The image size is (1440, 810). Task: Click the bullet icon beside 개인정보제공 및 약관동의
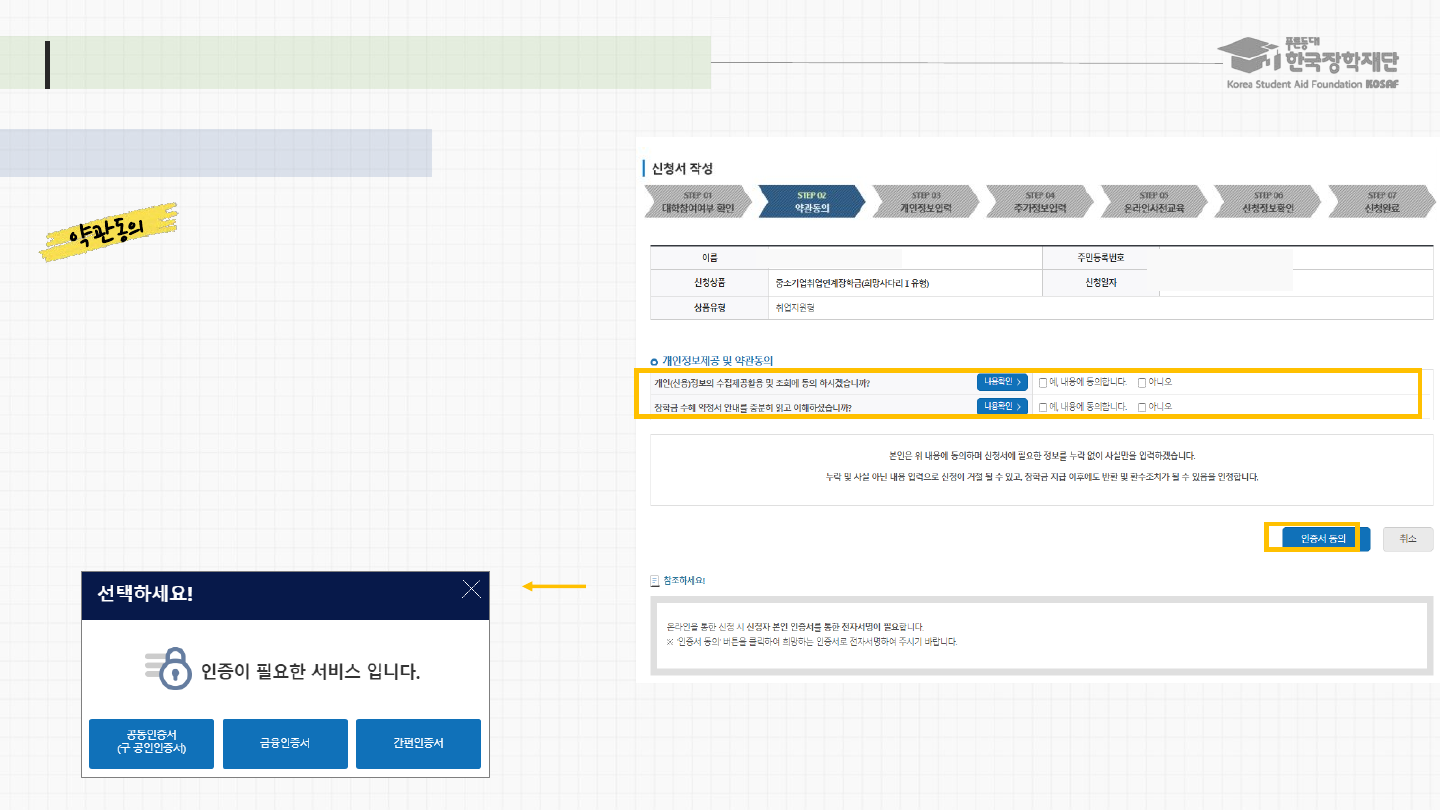[654, 360]
